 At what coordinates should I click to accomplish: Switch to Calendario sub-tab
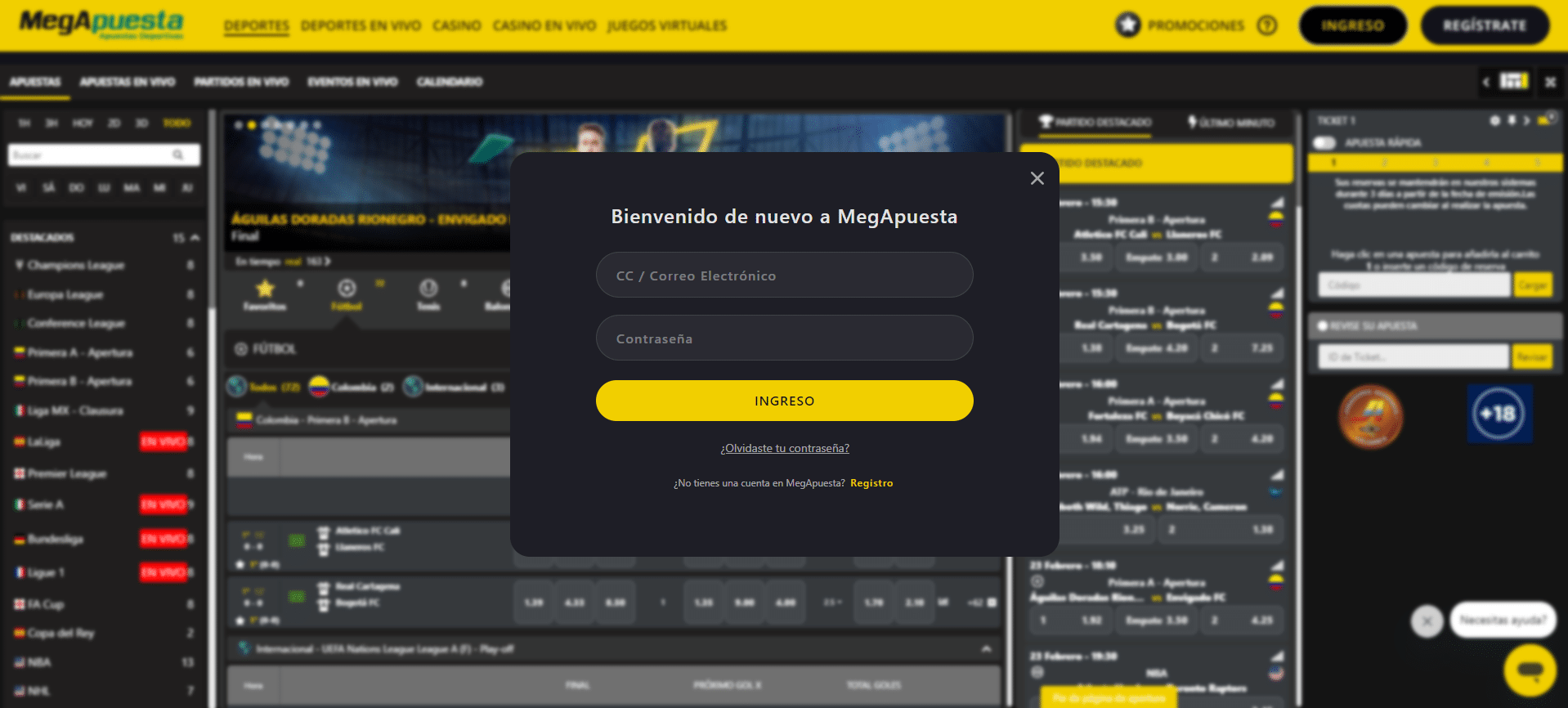tap(450, 82)
